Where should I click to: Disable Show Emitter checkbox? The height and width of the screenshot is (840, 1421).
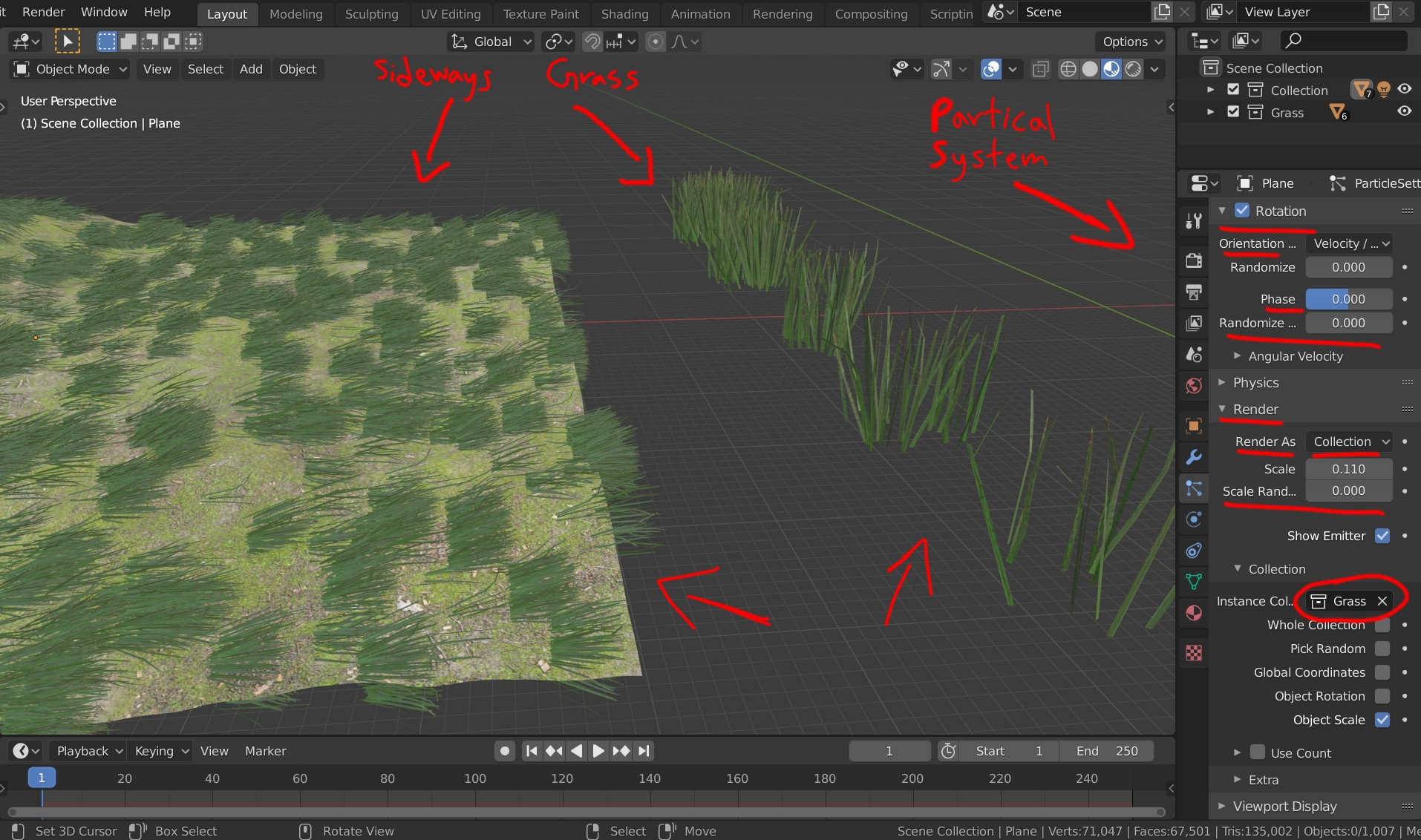coord(1382,536)
